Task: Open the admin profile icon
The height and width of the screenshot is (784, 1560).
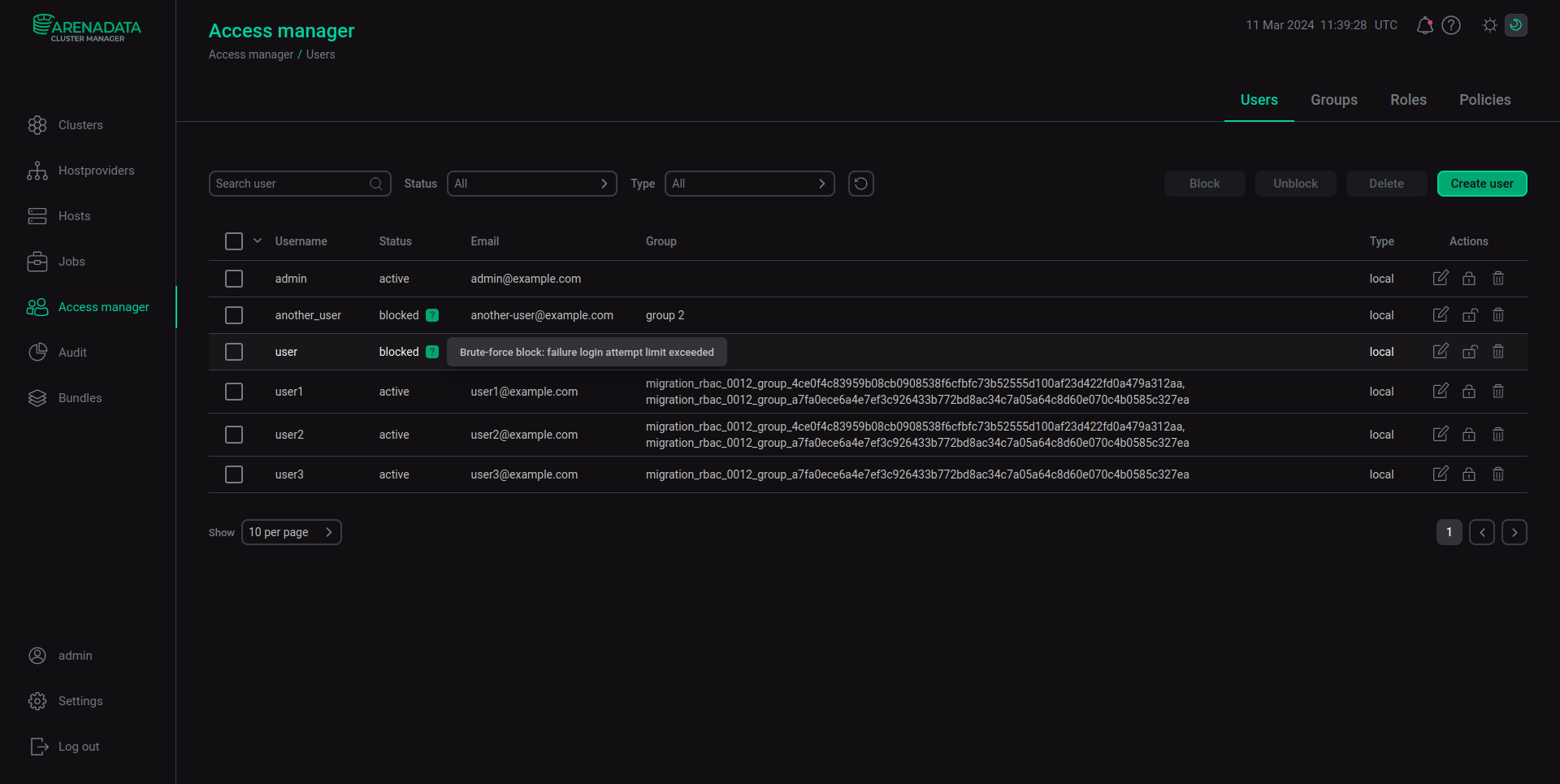Action: pyautogui.click(x=37, y=656)
